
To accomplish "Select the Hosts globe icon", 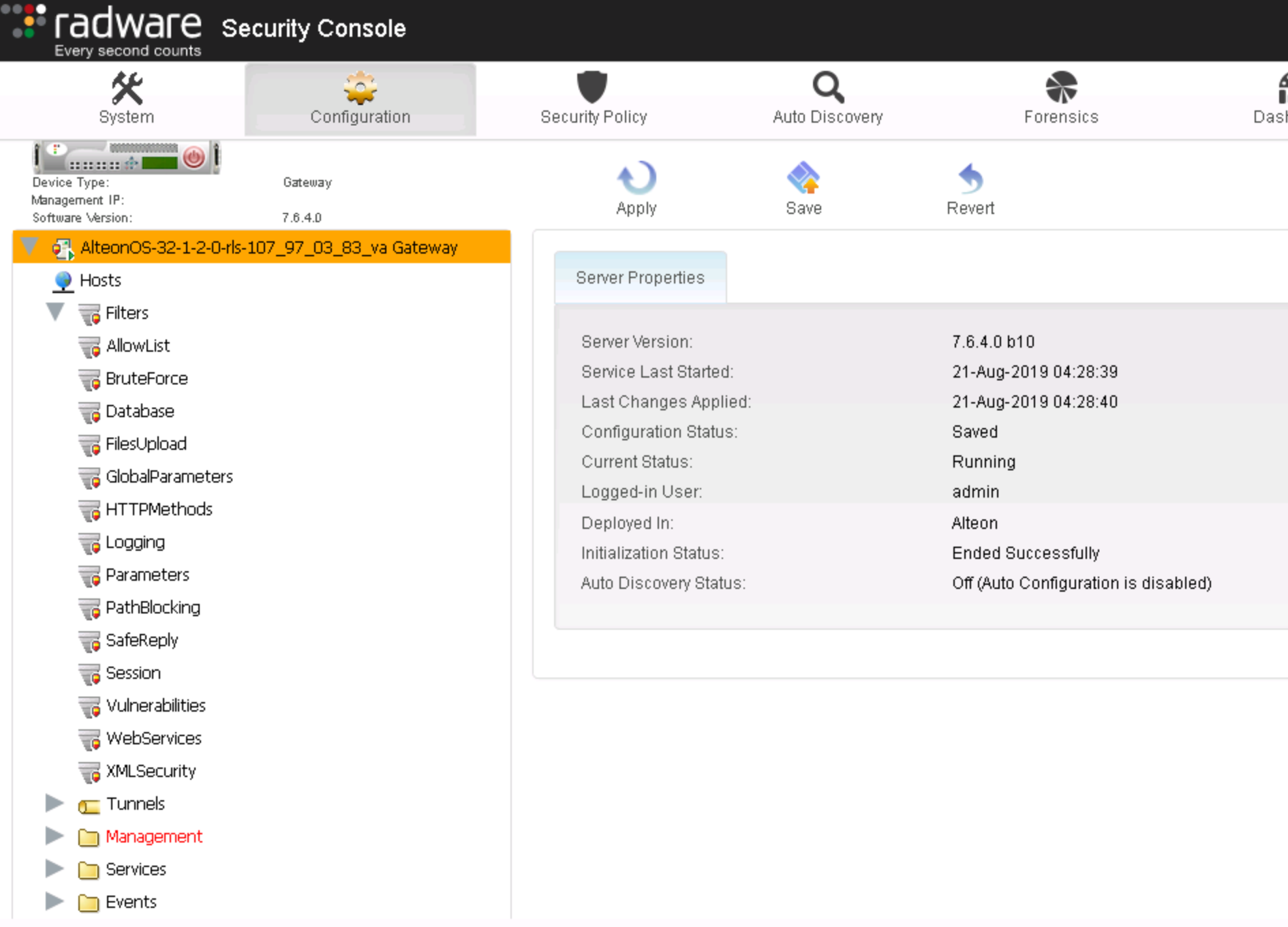I will point(63,280).
